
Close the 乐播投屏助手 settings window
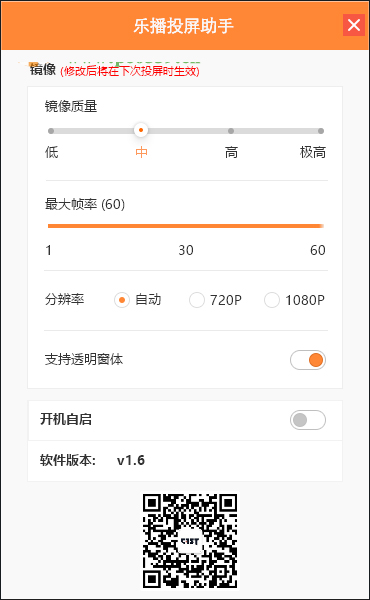354,25
